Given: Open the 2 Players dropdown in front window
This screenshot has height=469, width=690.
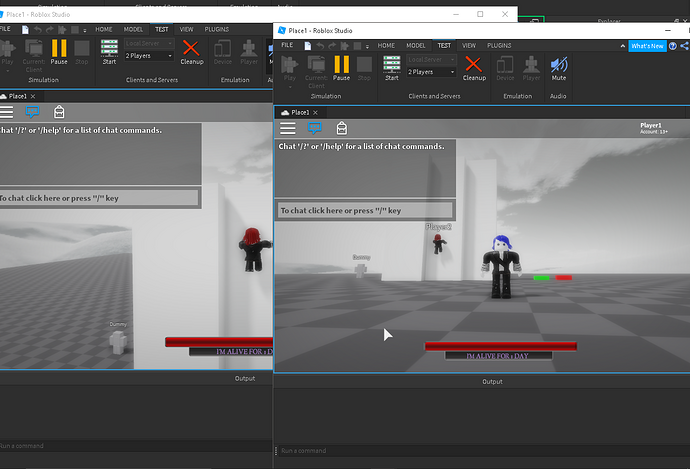Looking at the screenshot, I should (431, 72).
